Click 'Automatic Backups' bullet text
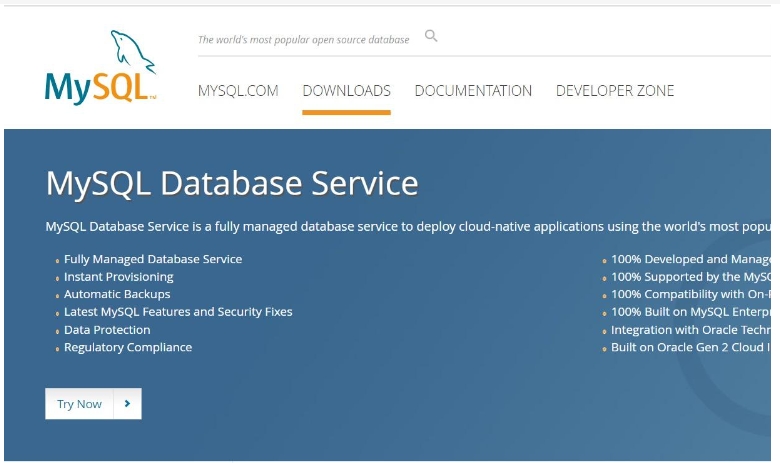Image resolution: width=780 pixels, height=463 pixels. 117,294
